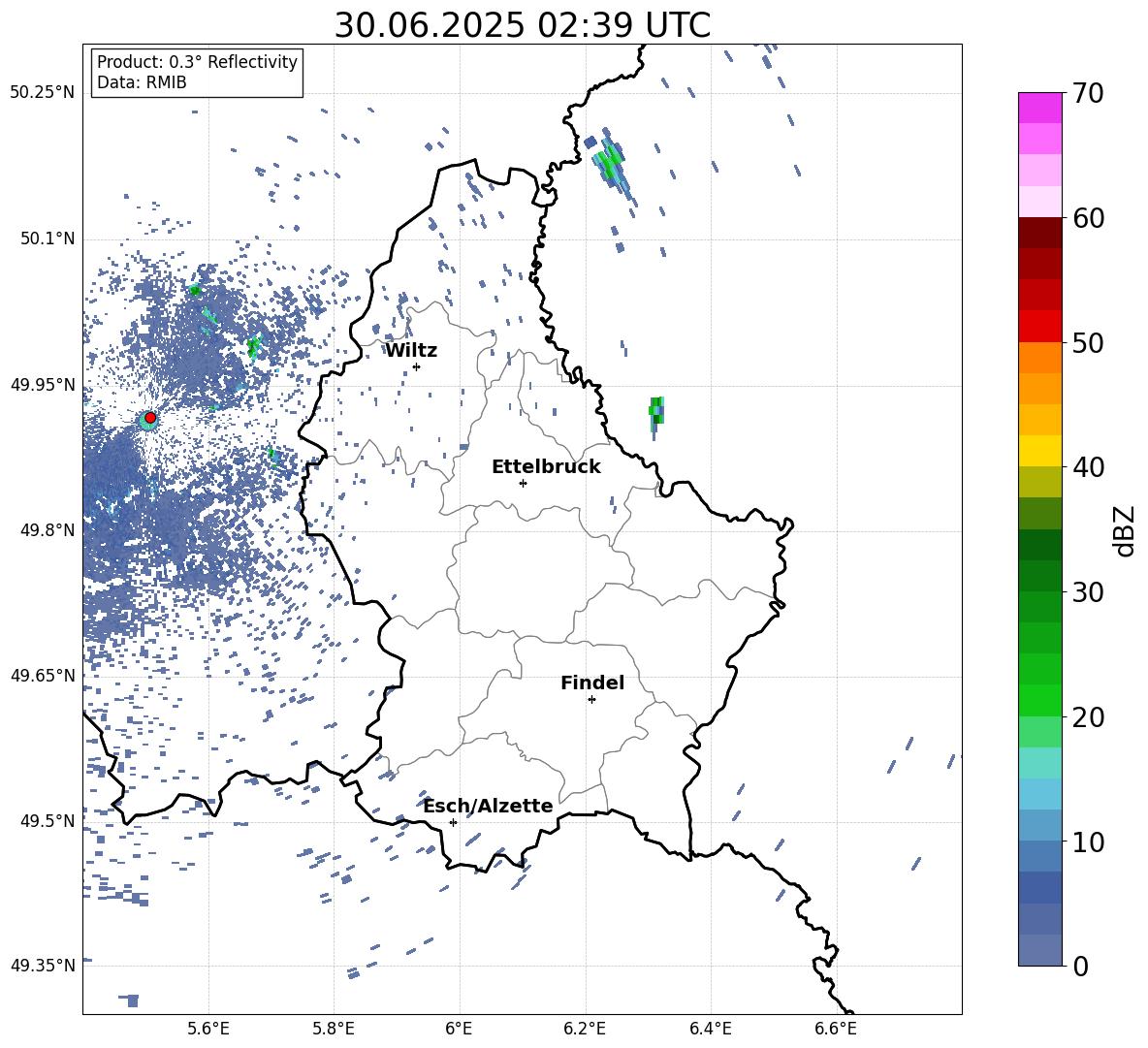The height and width of the screenshot is (1048, 1148).
Task: Click the 49.65°N latitude label
Action: 43,676
